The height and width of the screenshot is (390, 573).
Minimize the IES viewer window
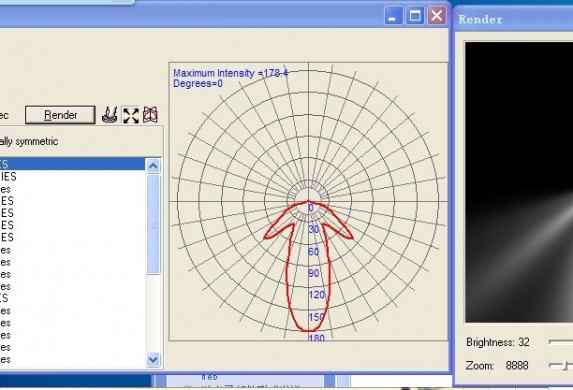[393, 16]
